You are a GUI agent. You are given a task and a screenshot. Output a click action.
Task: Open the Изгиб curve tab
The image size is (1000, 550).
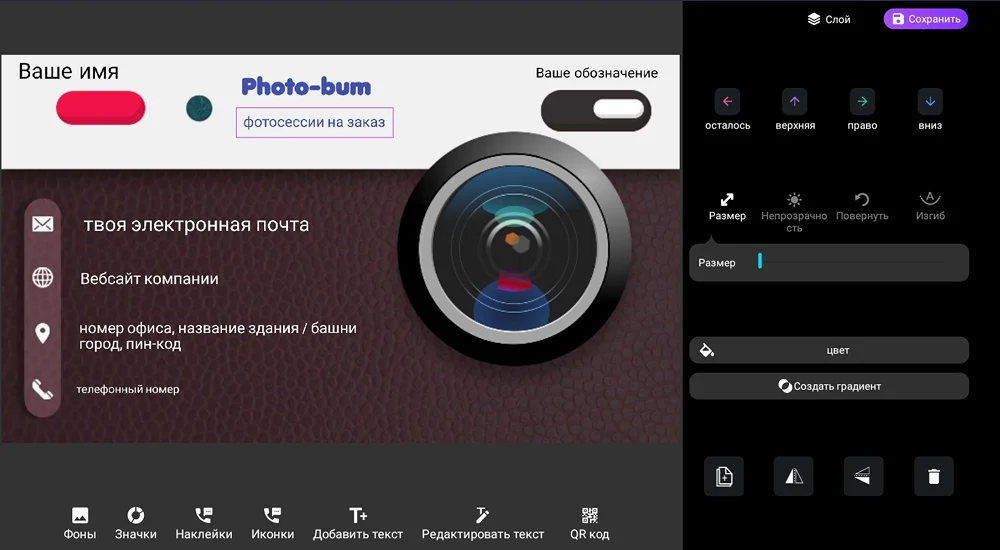tap(930, 206)
